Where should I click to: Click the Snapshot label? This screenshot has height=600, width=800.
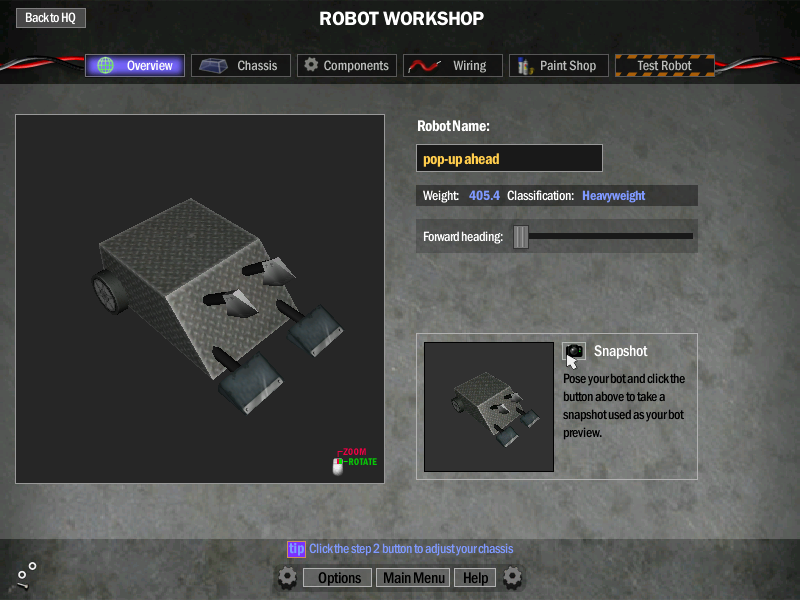[x=620, y=351]
